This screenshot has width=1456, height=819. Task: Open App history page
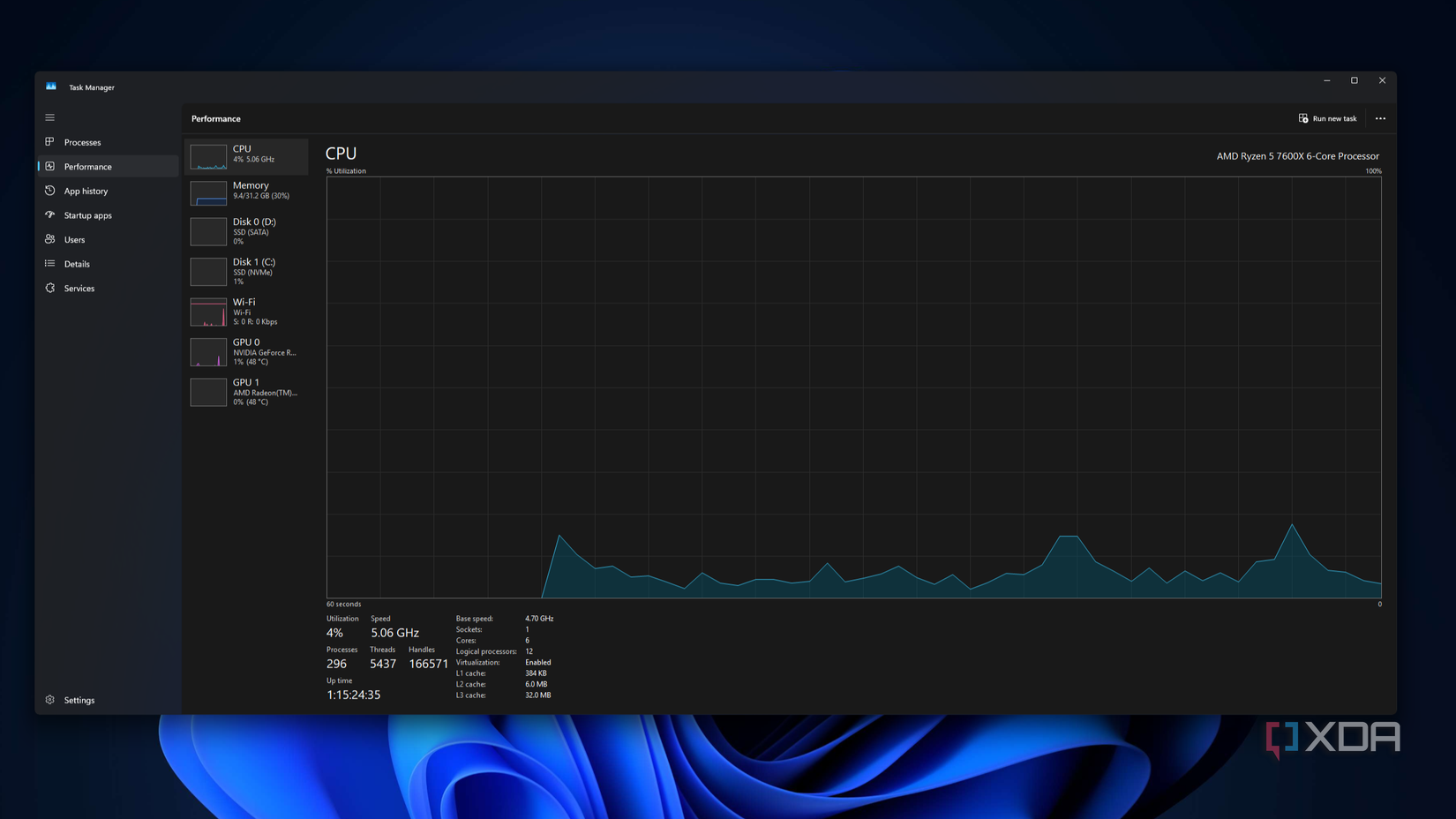point(109,191)
